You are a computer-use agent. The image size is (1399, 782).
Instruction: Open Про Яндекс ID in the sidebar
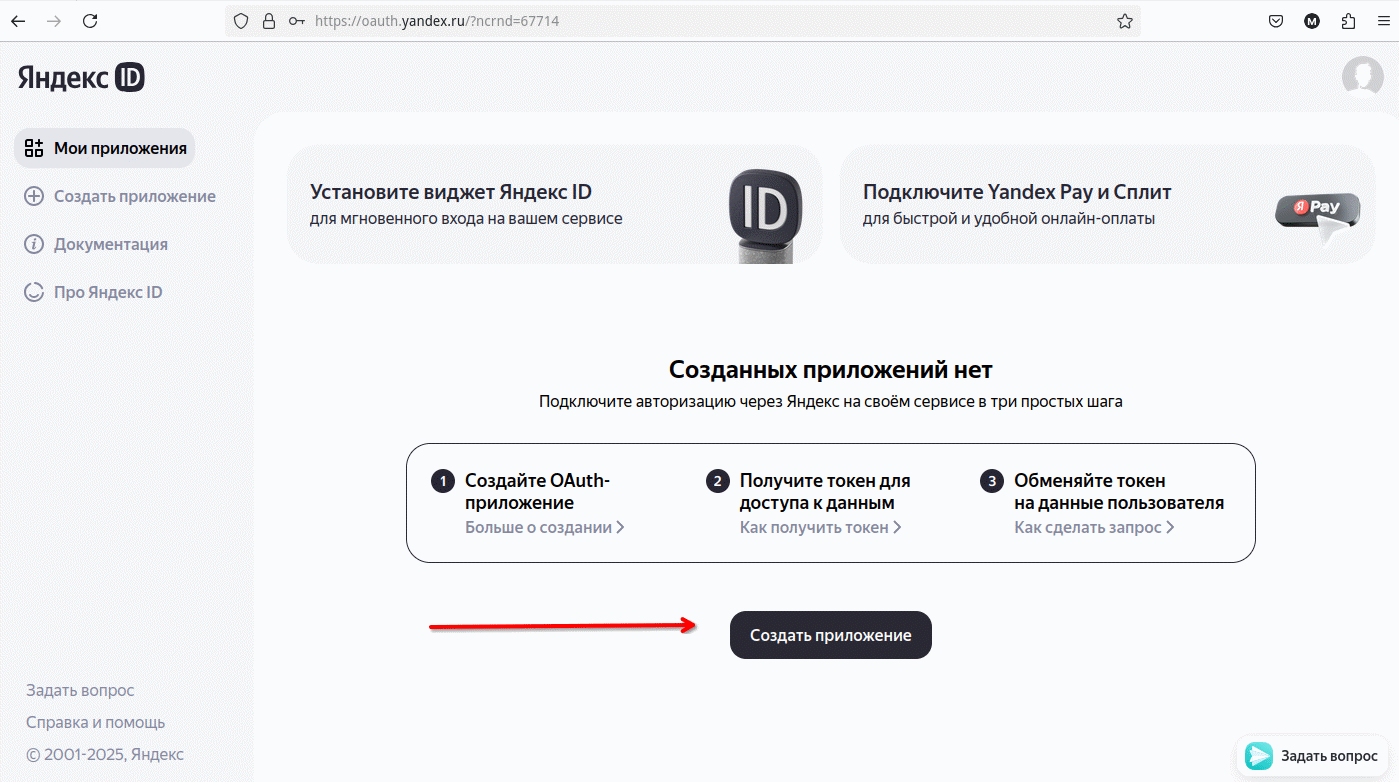(93, 292)
